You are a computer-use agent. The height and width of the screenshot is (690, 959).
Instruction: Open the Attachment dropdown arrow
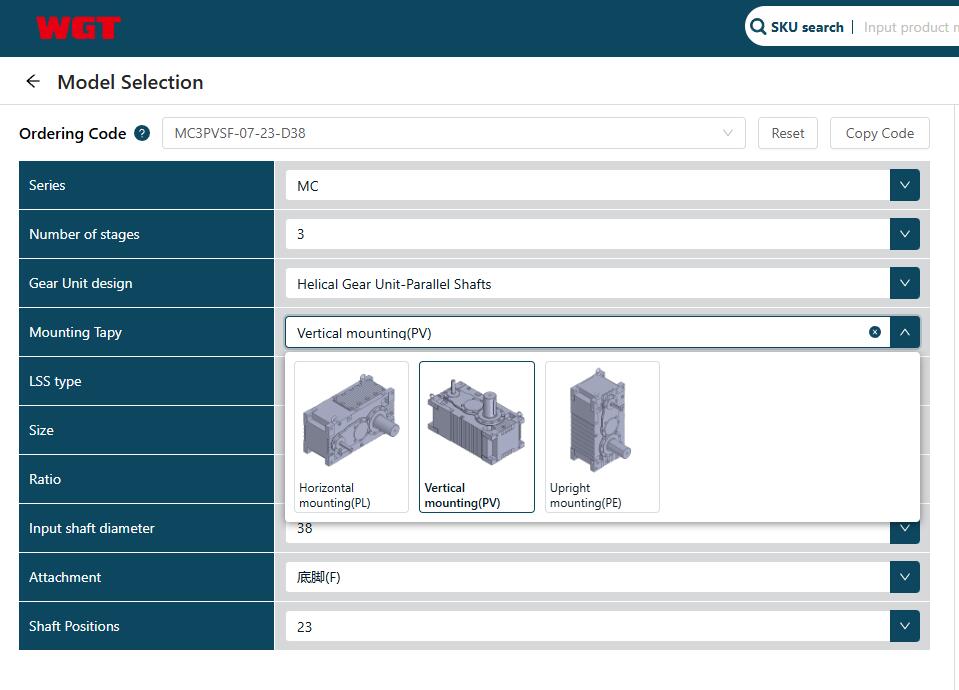904,577
